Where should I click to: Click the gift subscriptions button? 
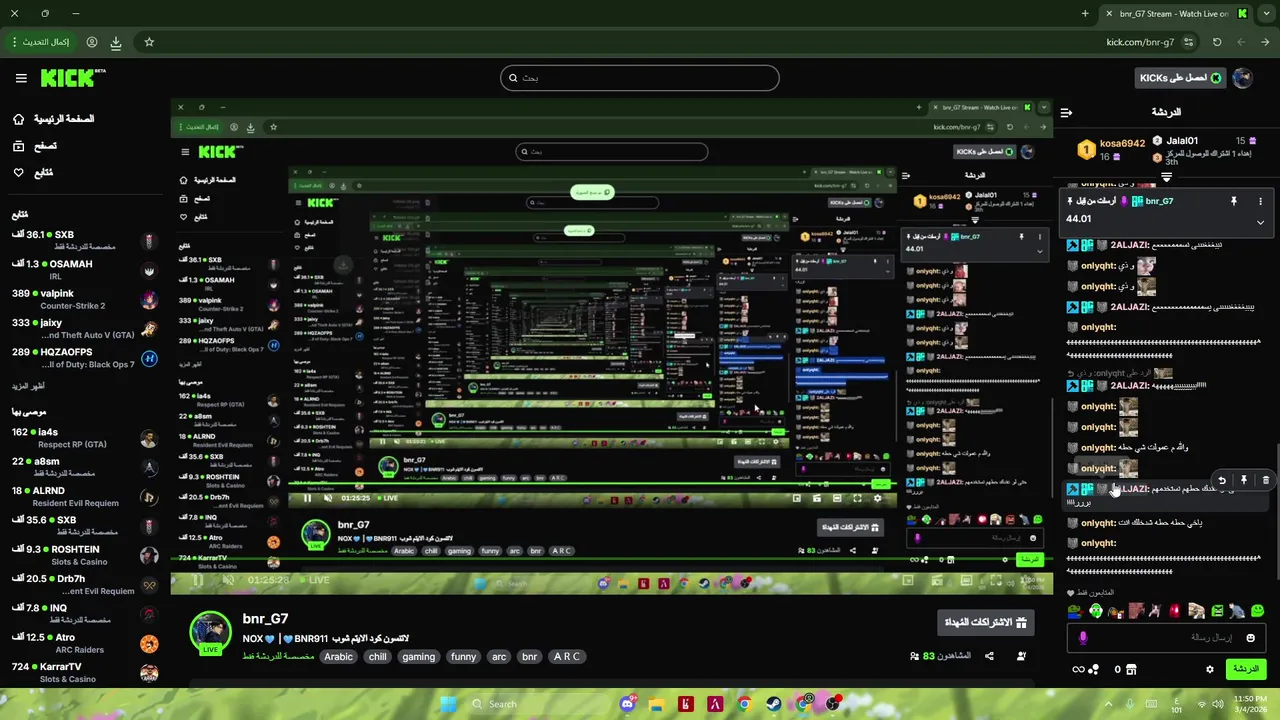coord(986,622)
